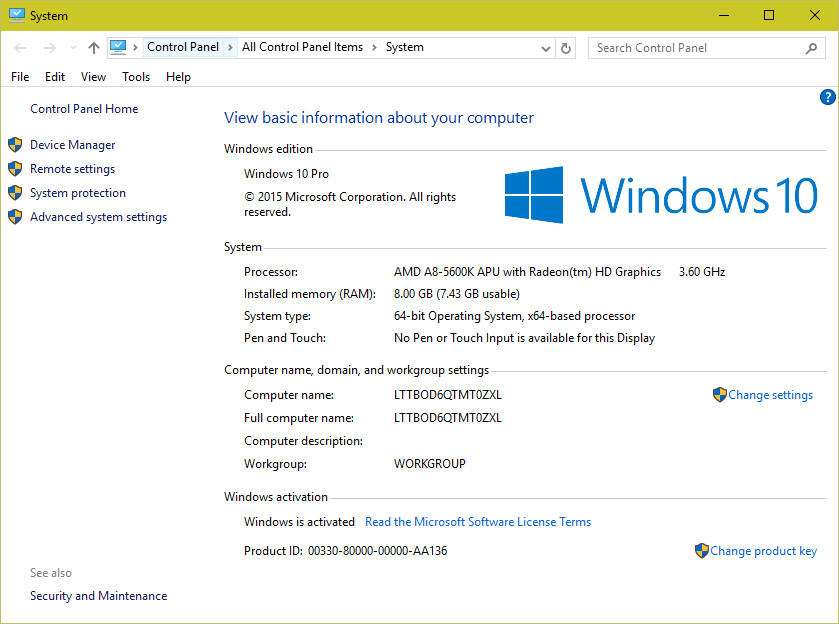Go up one level with Up arrow

pyautogui.click(x=94, y=48)
